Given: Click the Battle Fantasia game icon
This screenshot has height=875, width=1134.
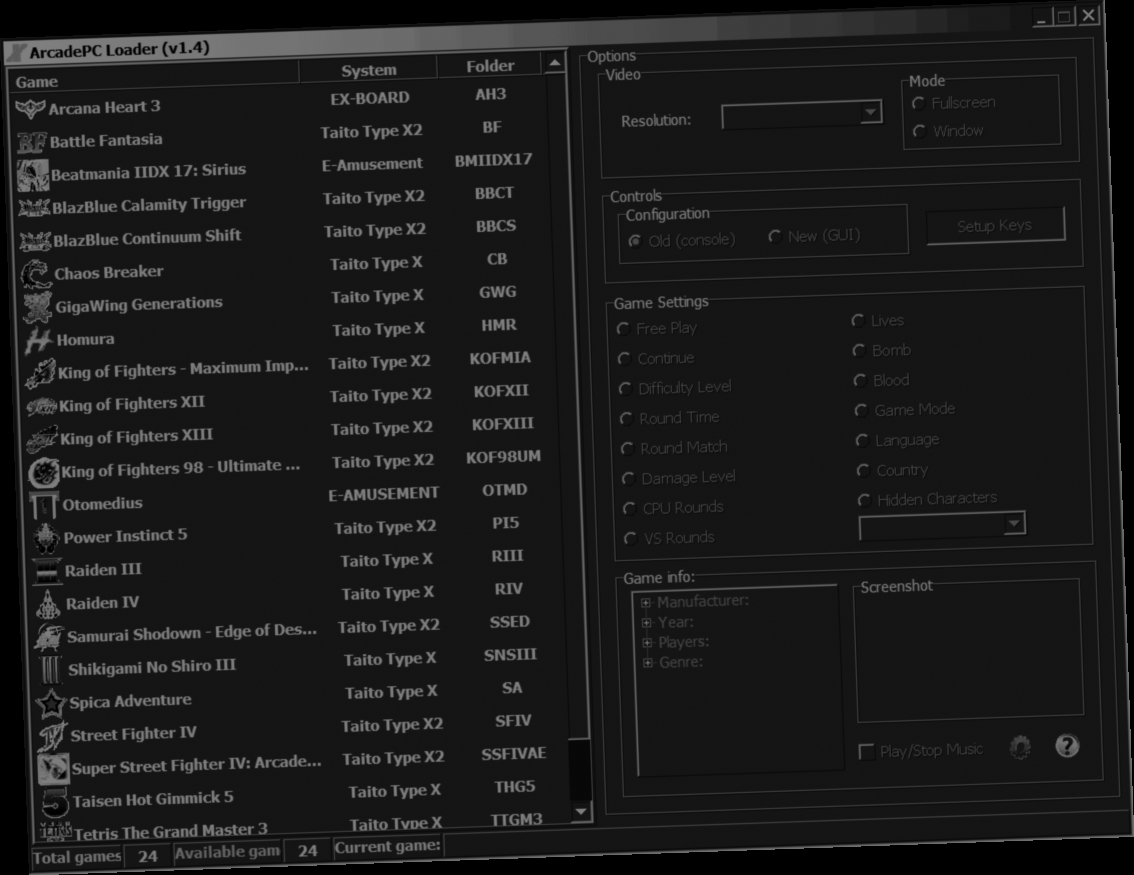Looking at the screenshot, I should 32,142.
